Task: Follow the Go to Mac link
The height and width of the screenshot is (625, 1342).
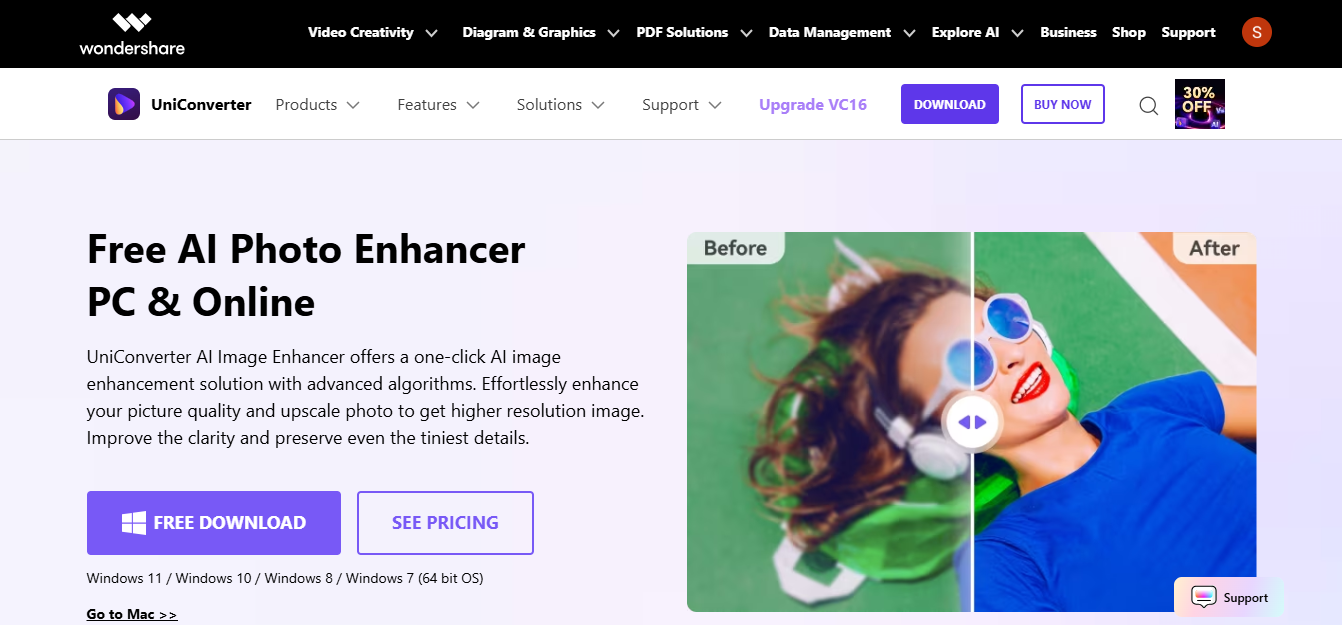Action: point(132,614)
